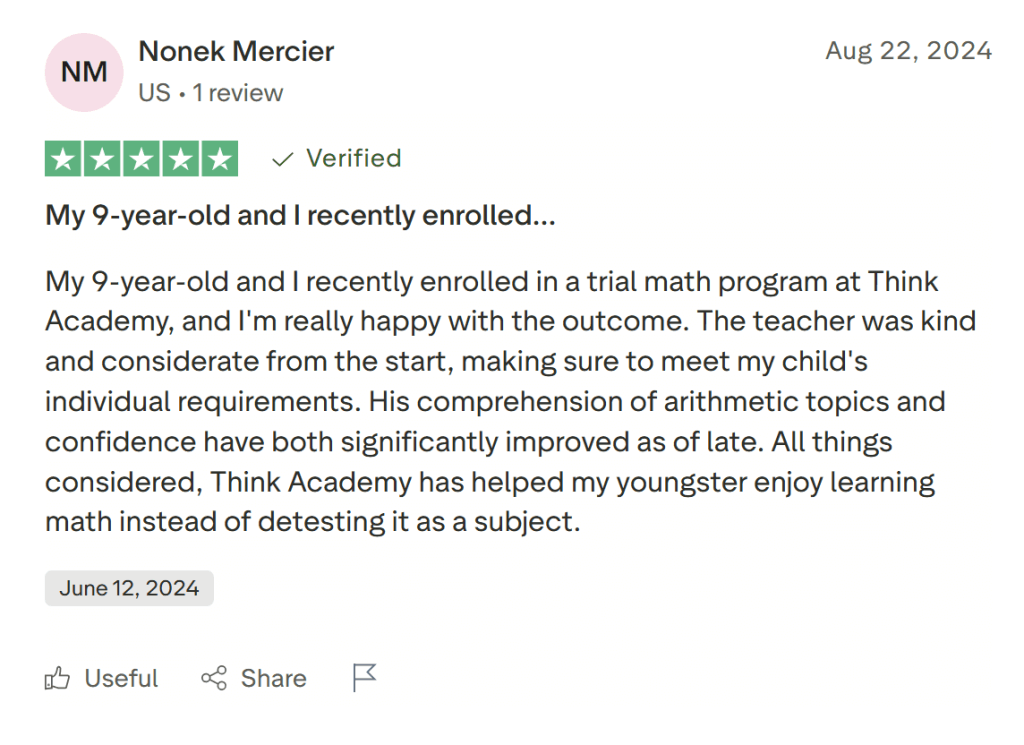Click the Verified label text
The width and height of the screenshot is (1024, 745).
click(354, 158)
